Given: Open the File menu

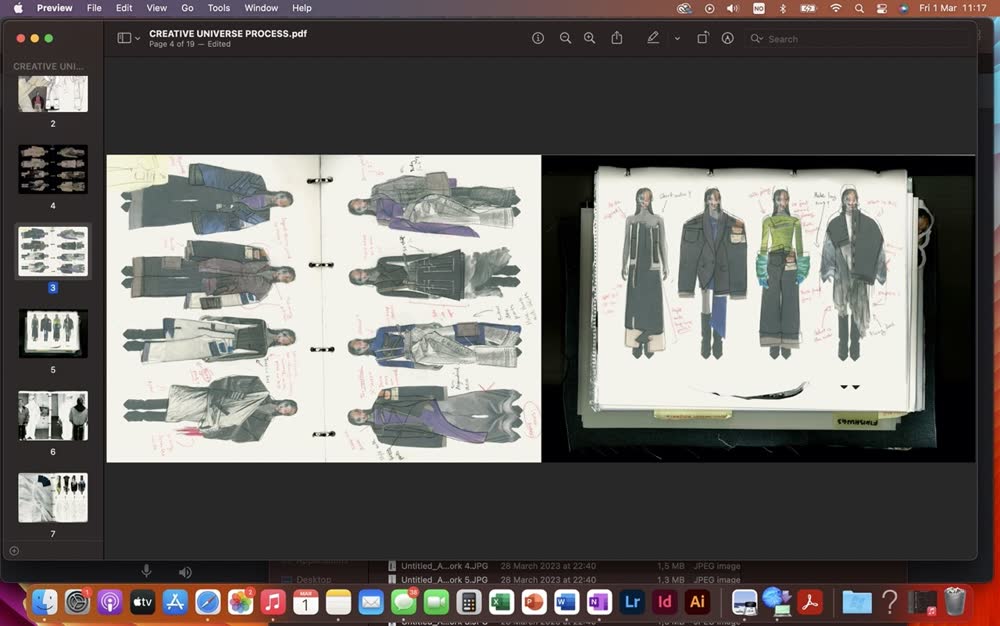Looking at the screenshot, I should coord(94,8).
